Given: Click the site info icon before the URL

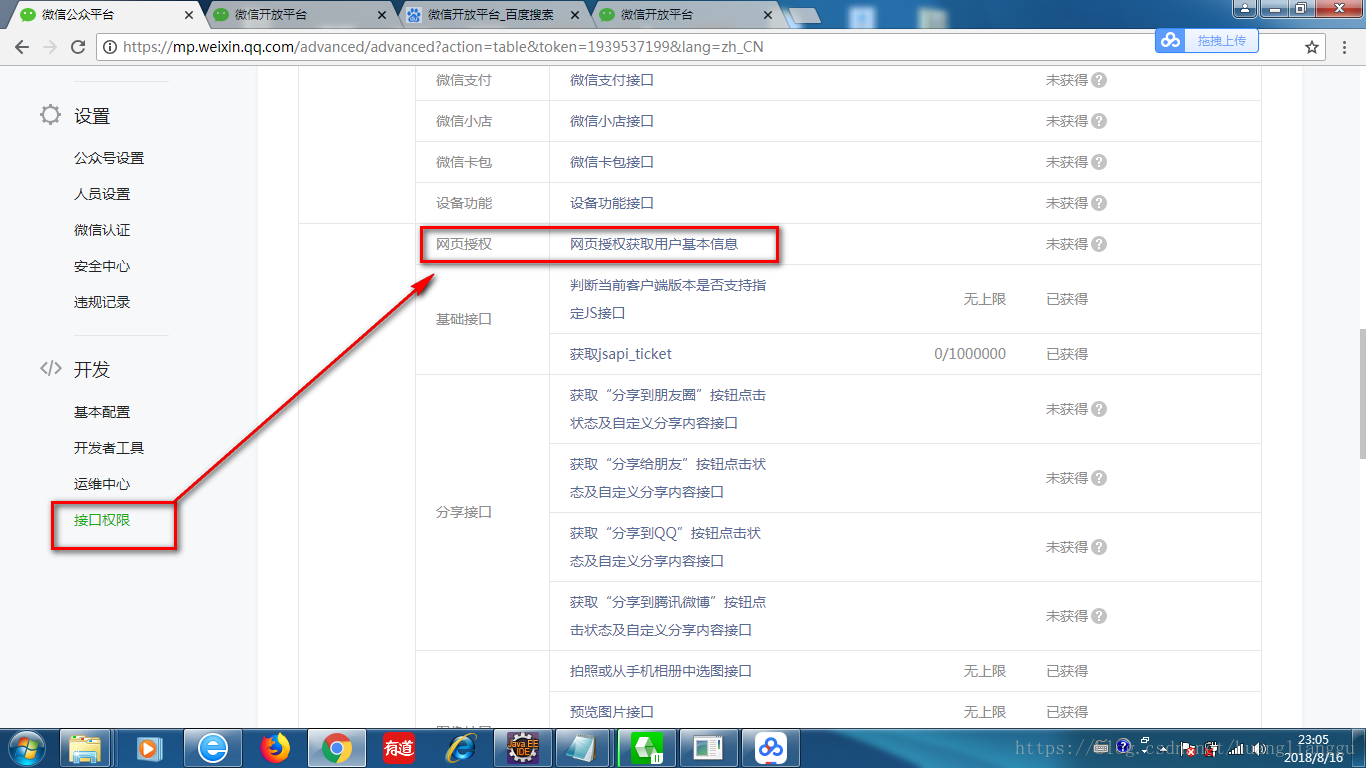Looking at the screenshot, I should tap(110, 47).
